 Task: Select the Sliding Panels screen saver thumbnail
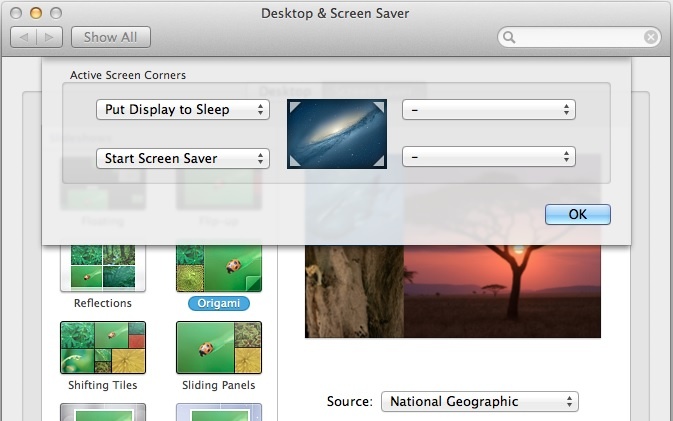[219, 347]
